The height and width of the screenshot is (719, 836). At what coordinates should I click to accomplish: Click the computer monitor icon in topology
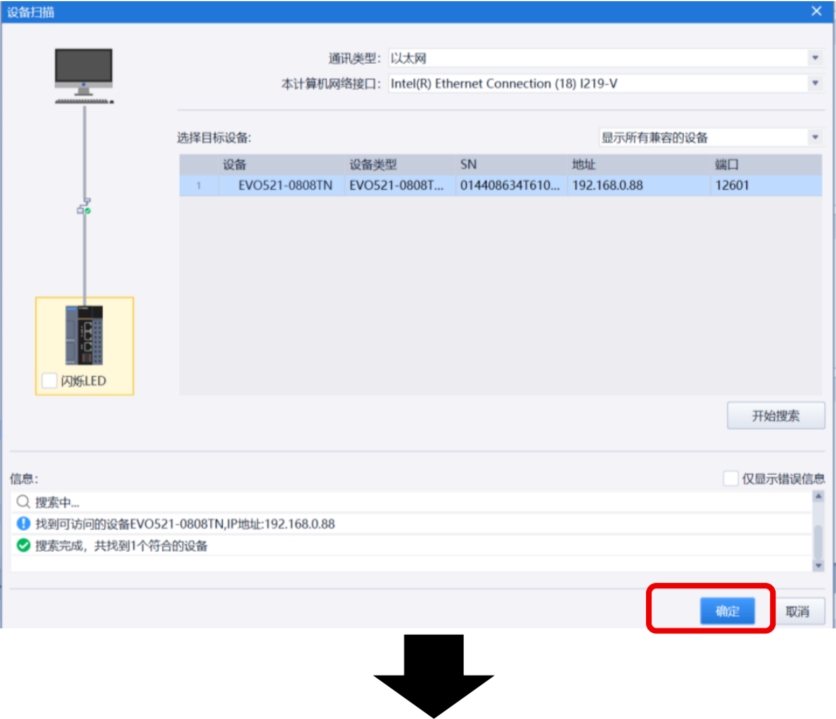(x=85, y=75)
